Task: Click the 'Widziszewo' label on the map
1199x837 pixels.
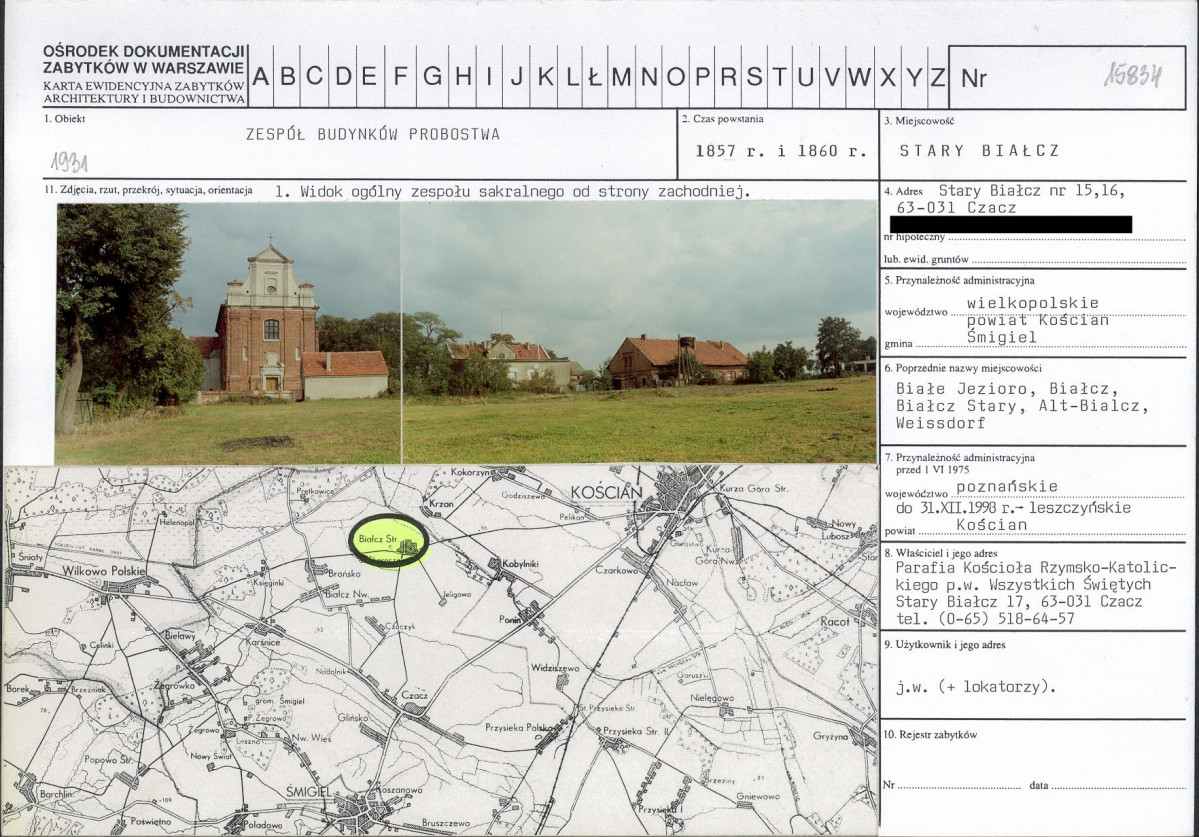Action: [555, 668]
